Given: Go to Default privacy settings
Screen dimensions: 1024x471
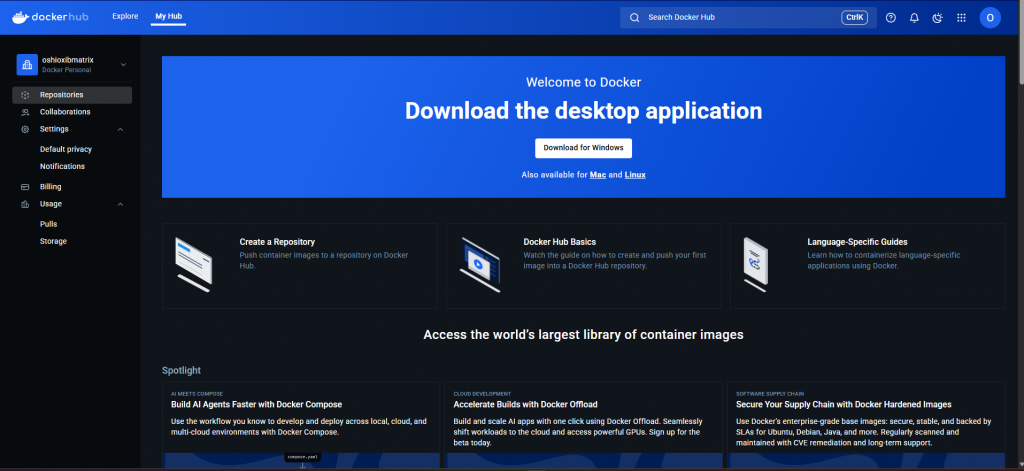Looking at the screenshot, I should tap(66, 150).
